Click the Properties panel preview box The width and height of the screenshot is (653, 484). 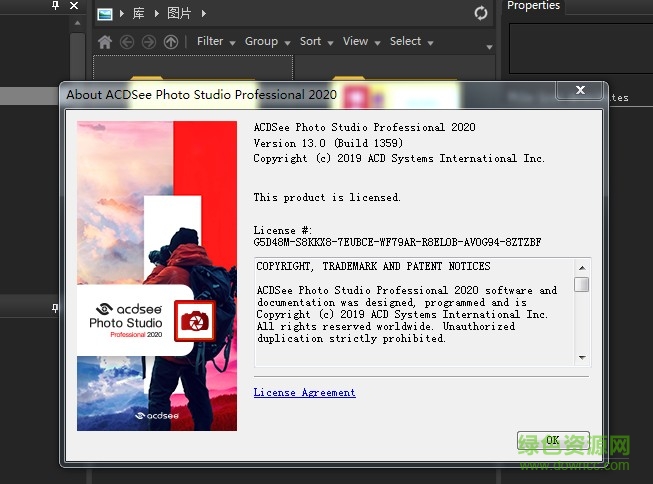[581, 49]
